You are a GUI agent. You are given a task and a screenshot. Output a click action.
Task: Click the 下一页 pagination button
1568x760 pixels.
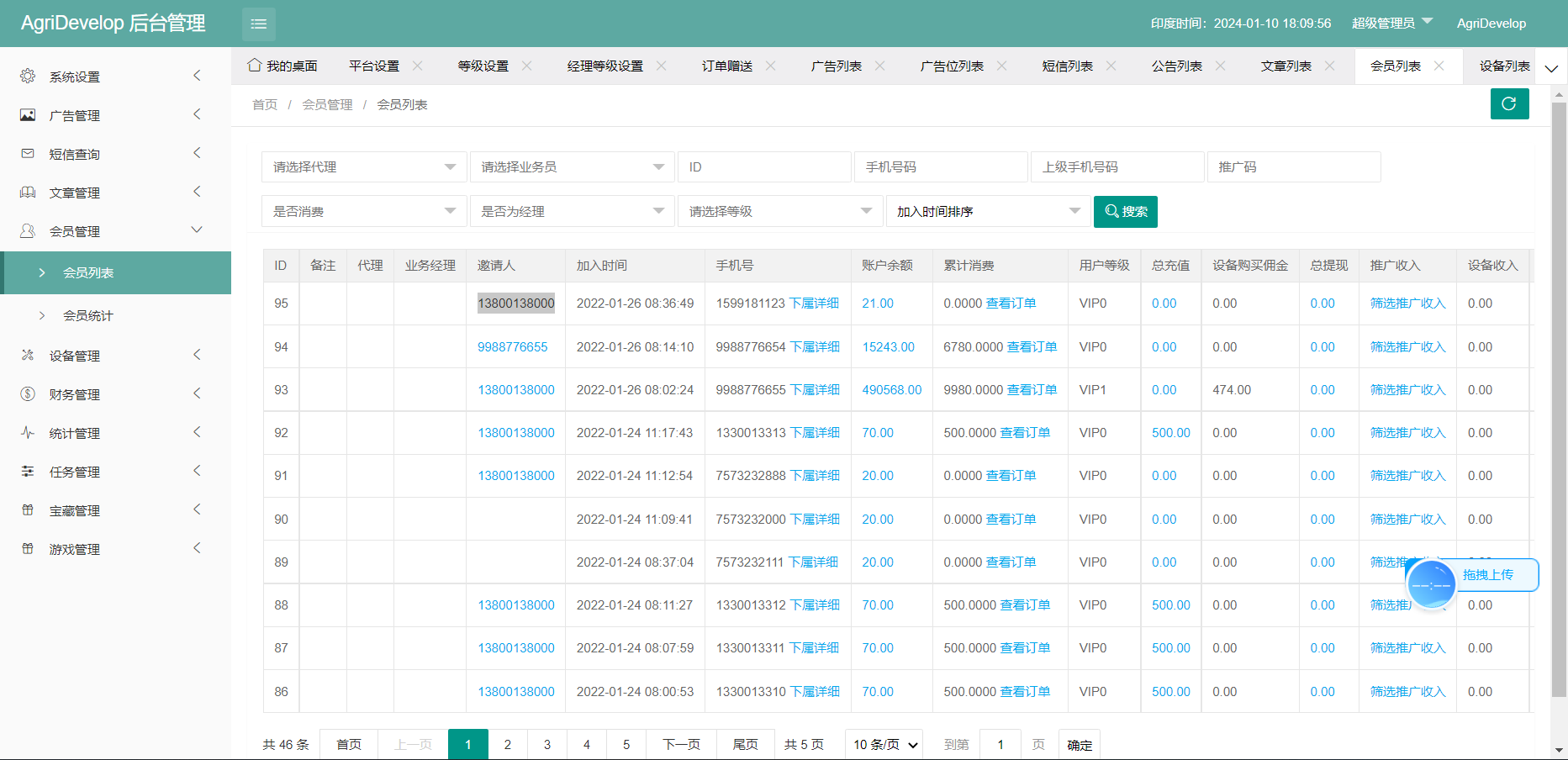coord(681,744)
